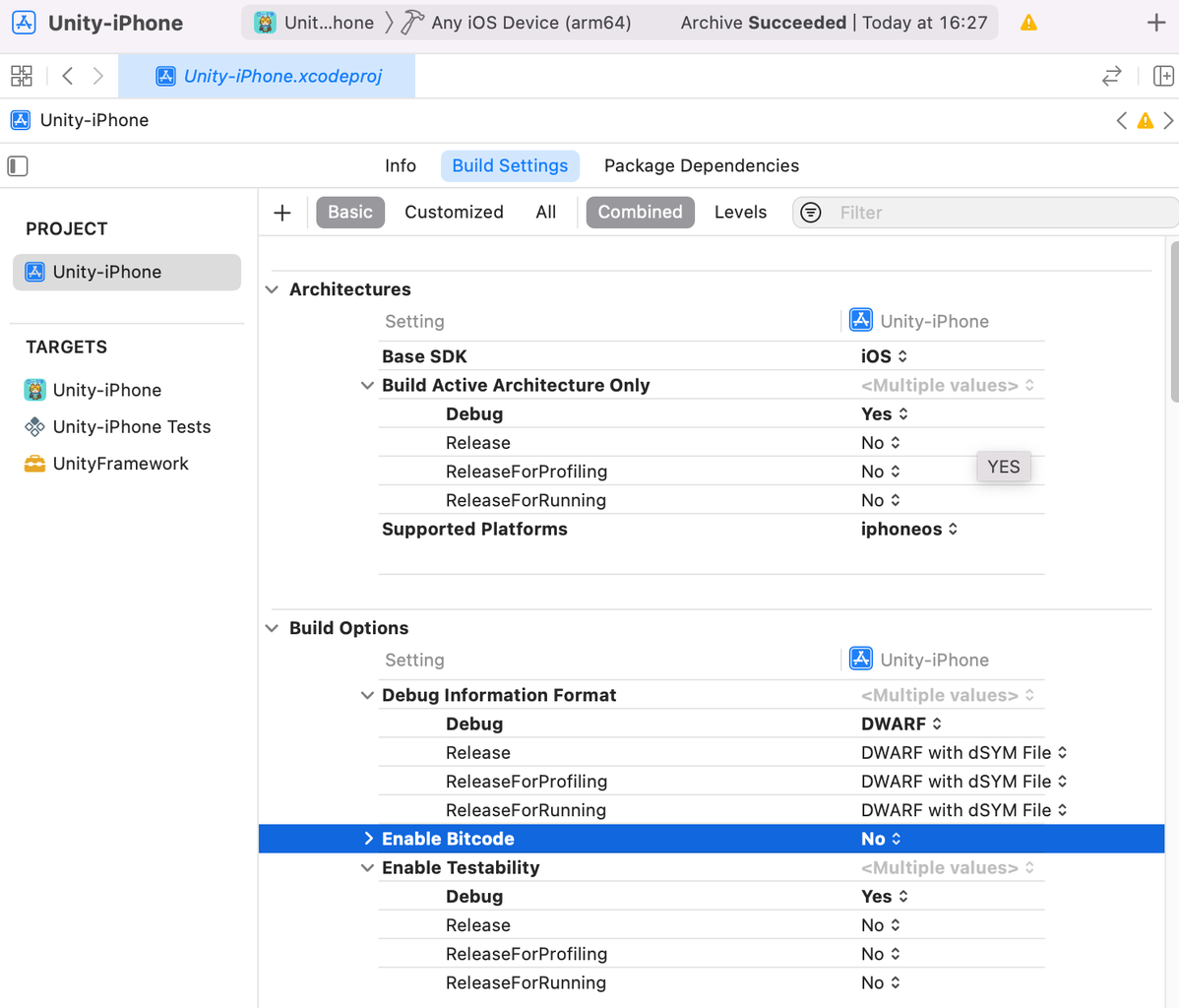Screen dimensions: 1179x1008
Task: Switch to the Info tab
Action: click(x=400, y=165)
